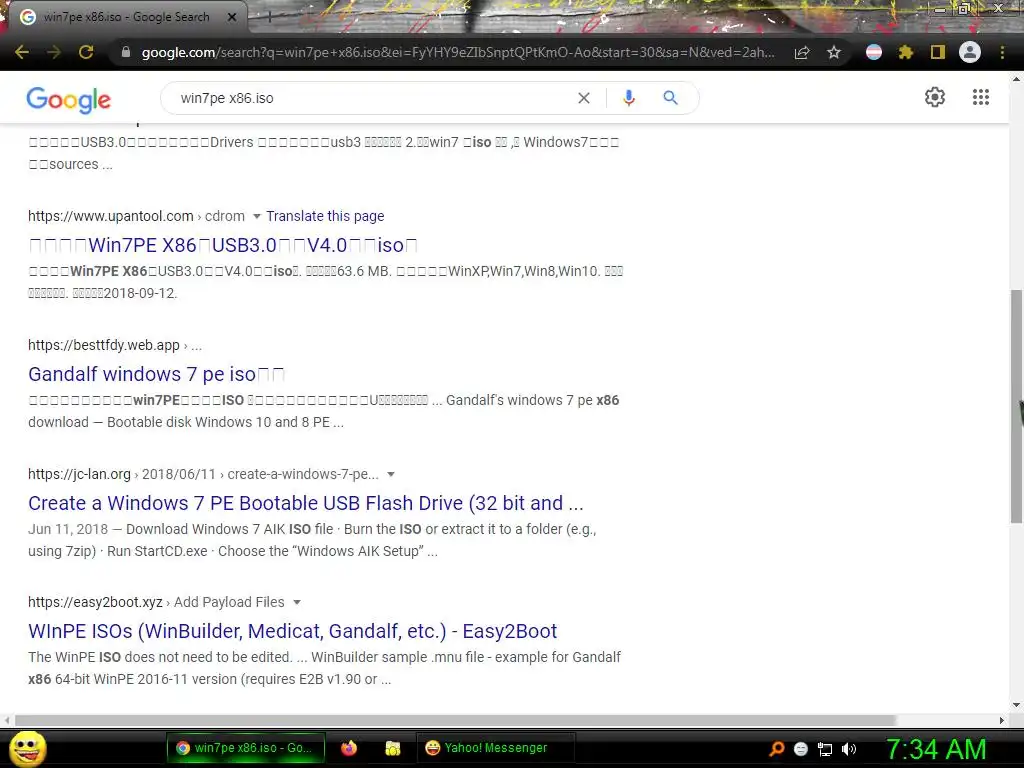
Task: Open the striped flag extension icon
Action: point(874,52)
